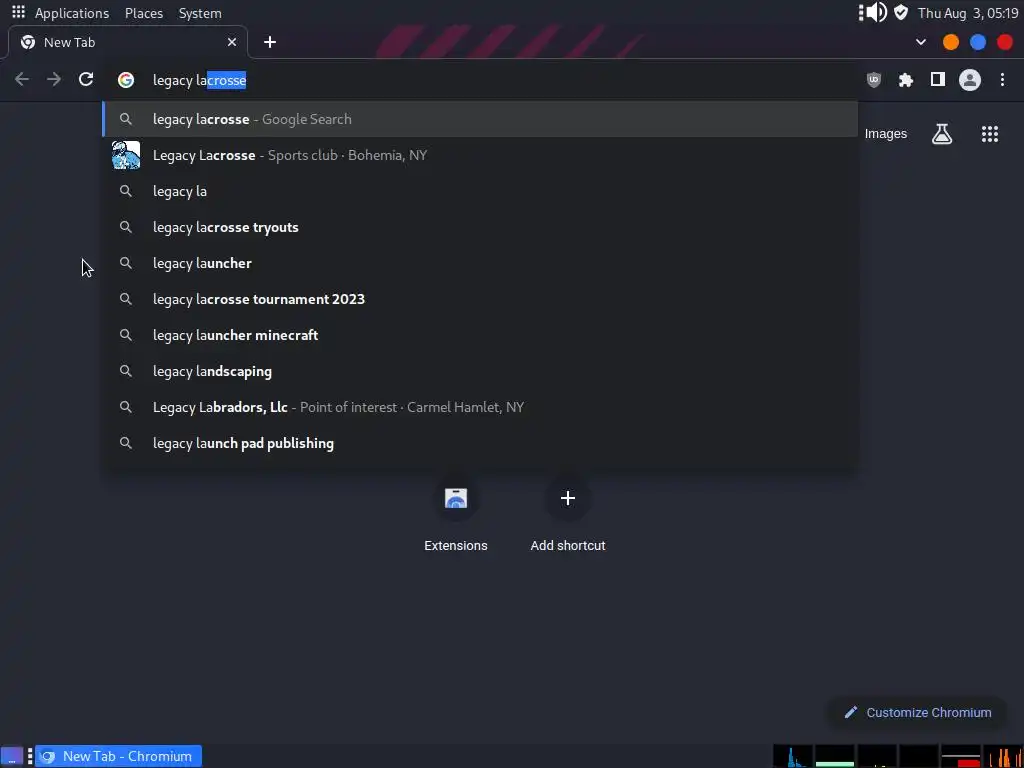Click the blue window control button
1024x768 pixels.
pos(978,42)
